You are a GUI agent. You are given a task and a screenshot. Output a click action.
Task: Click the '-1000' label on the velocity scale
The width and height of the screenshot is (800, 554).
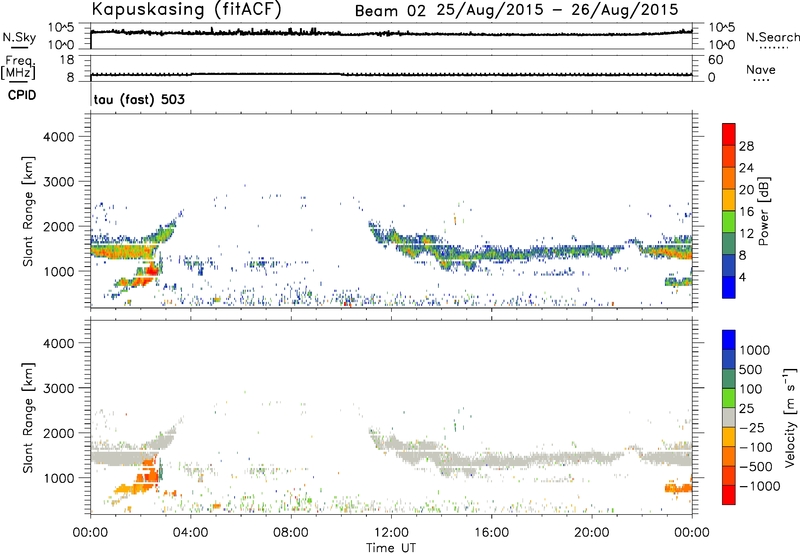[760, 486]
